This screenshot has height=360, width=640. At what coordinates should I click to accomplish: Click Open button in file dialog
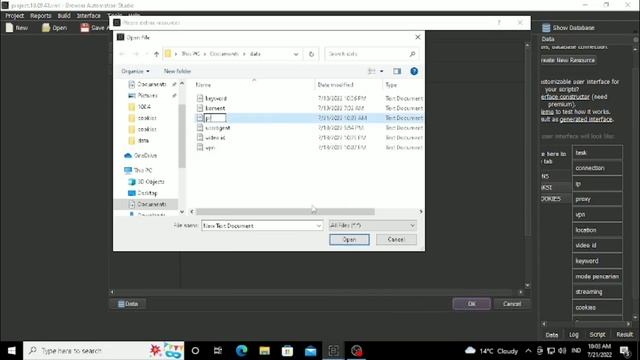(349, 240)
